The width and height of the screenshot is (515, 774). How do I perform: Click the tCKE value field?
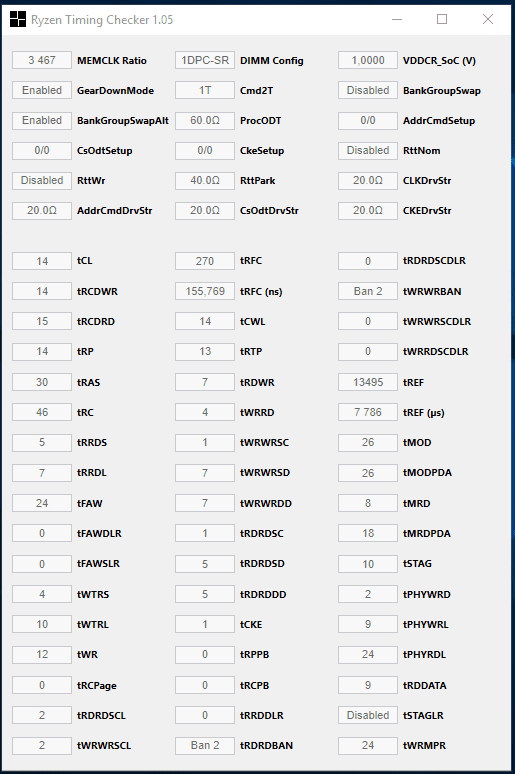(205, 624)
